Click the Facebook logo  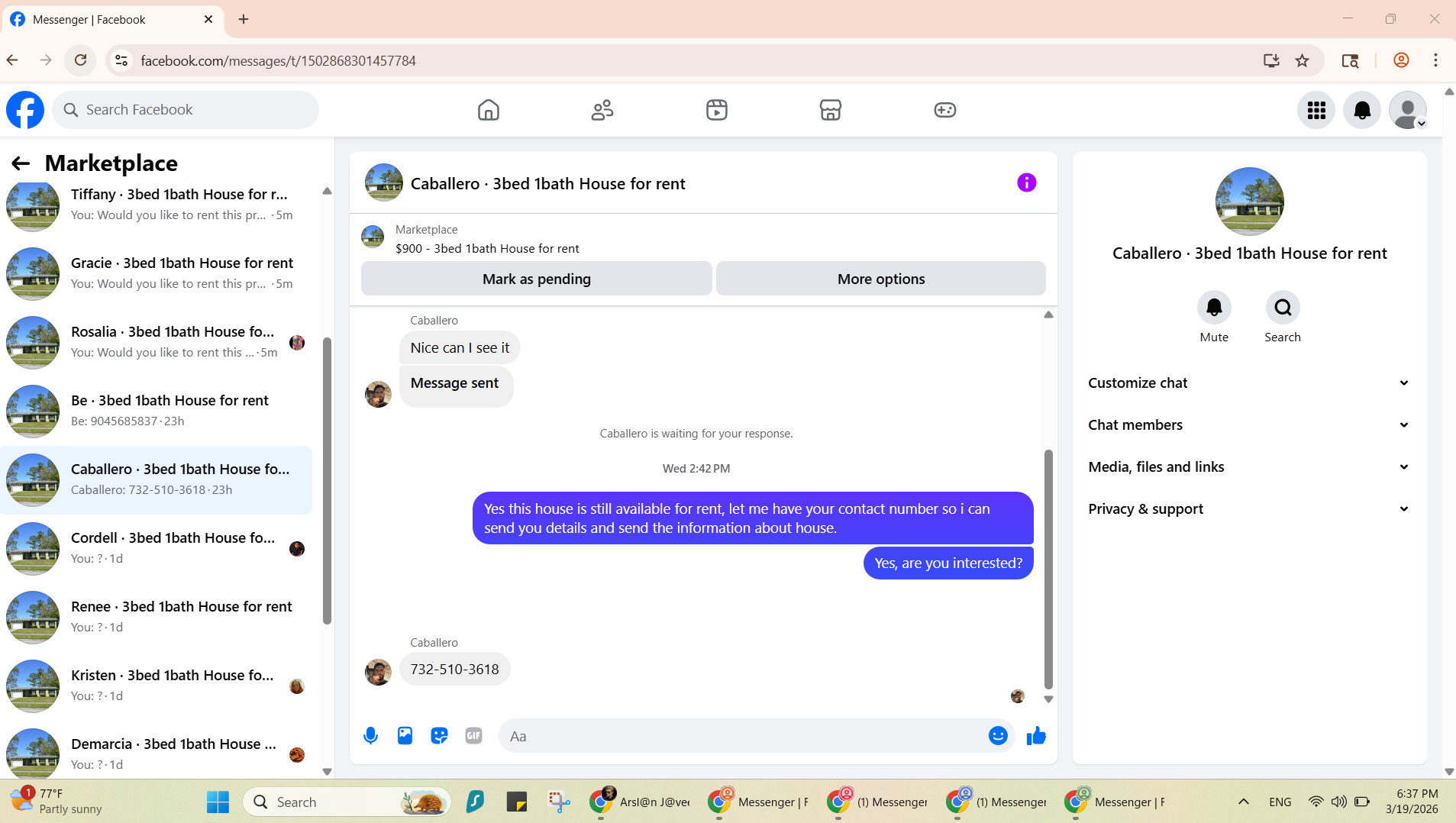(25, 110)
